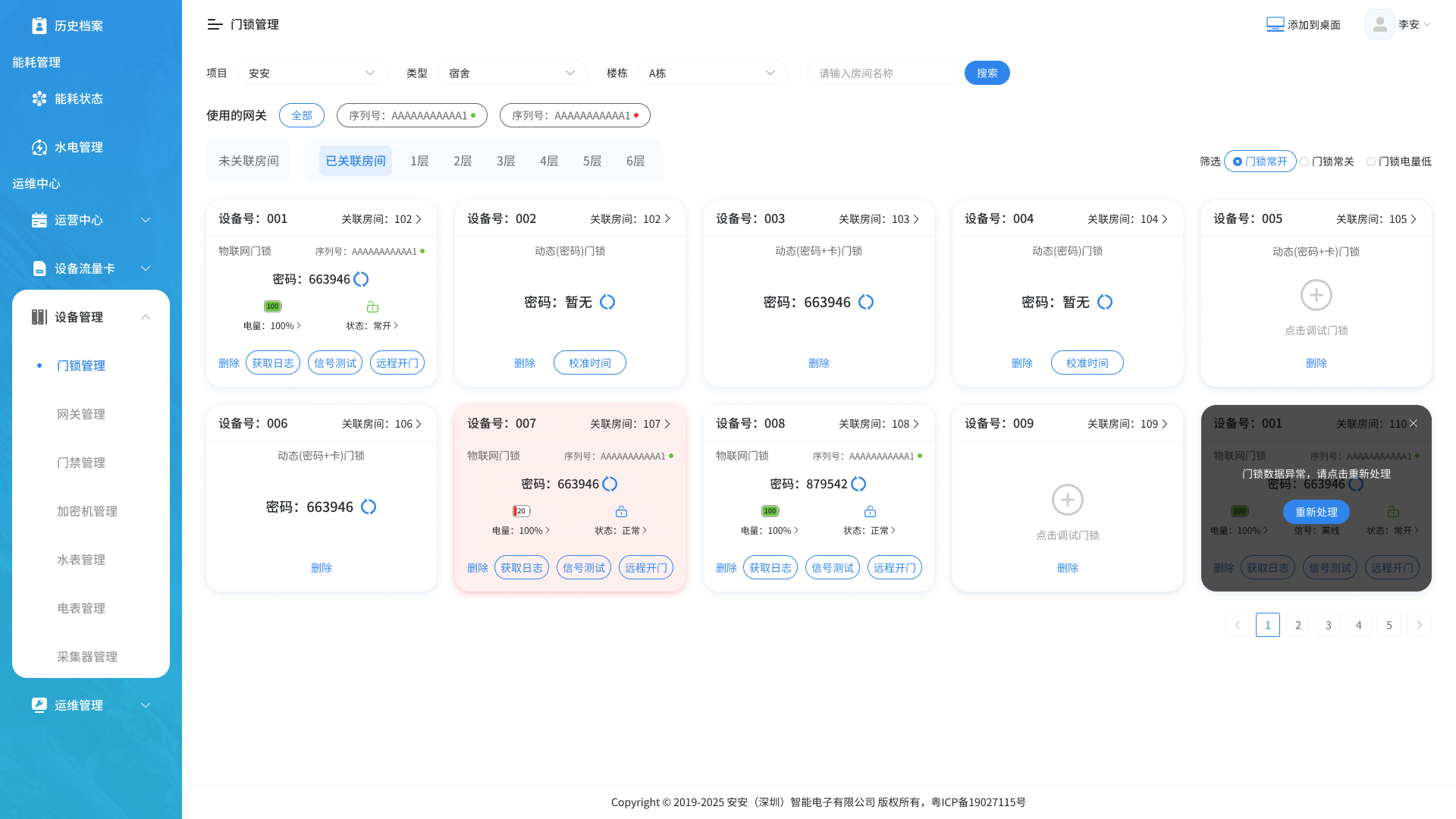The height and width of the screenshot is (819, 1456).
Task: Click the lock status icon on device 008
Action: tap(870, 511)
